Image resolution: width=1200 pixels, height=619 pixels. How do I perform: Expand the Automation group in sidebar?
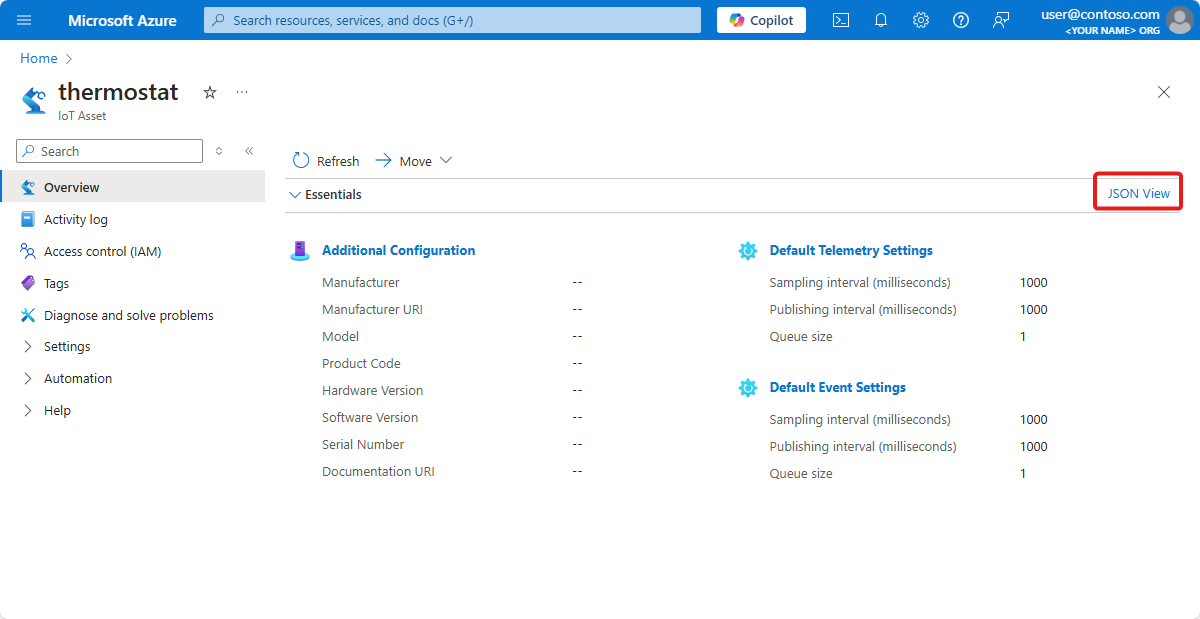click(28, 379)
